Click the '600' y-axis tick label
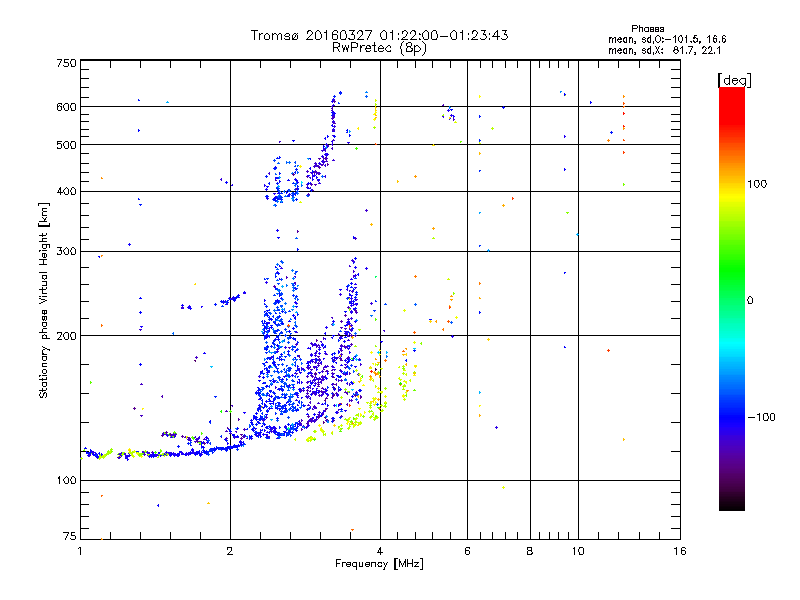 click(66, 107)
